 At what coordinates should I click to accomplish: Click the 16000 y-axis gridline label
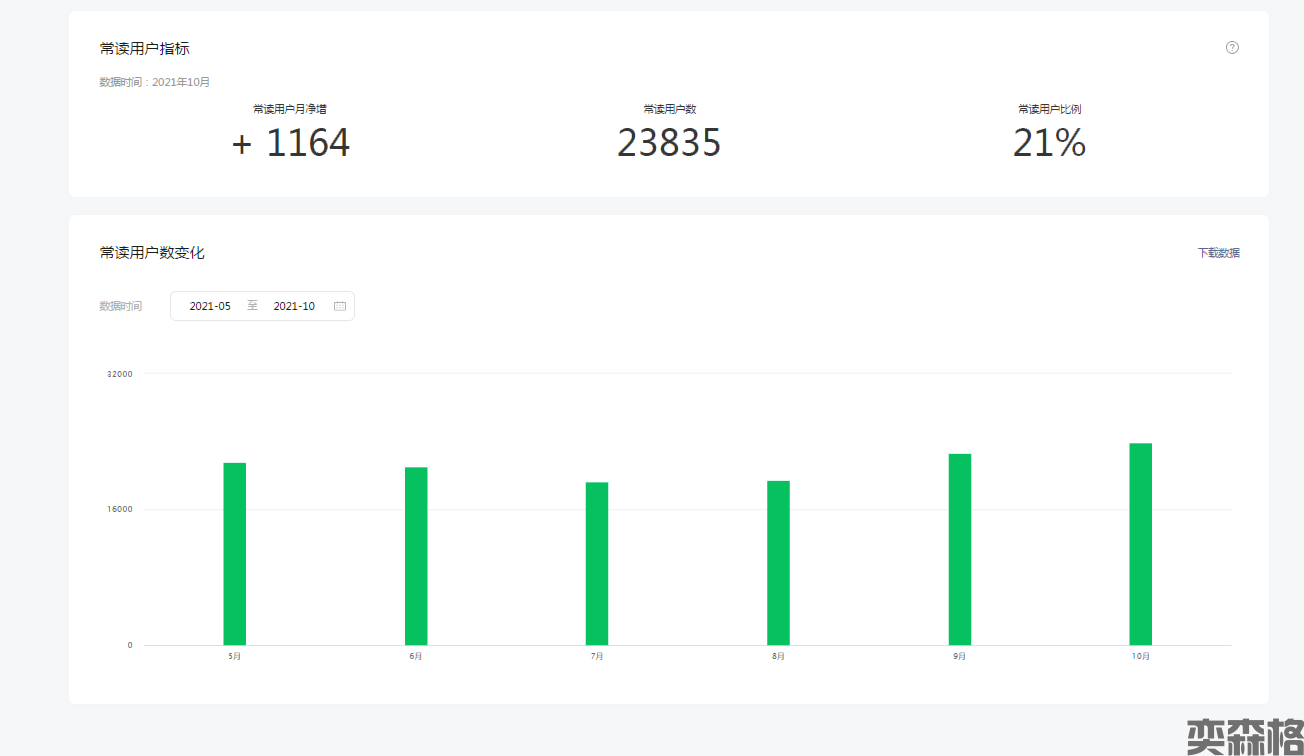(x=120, y=509)
